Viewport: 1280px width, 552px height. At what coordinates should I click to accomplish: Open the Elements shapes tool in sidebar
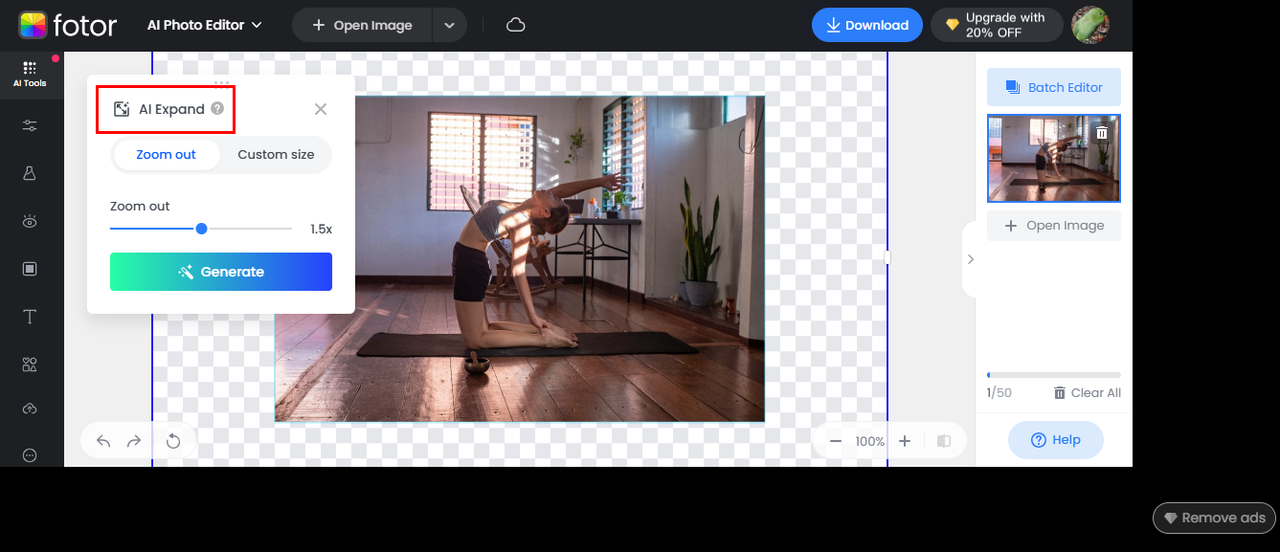(29, 365)
